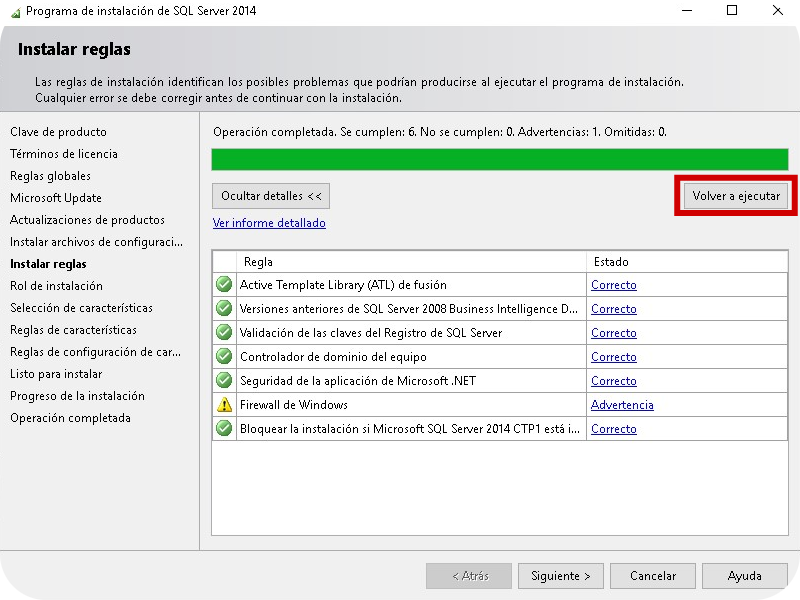Viewport: 800px width, 600px height.
Task: Click the check icon next to Controlador de dominio del equipo
Action: pos(224,356)
